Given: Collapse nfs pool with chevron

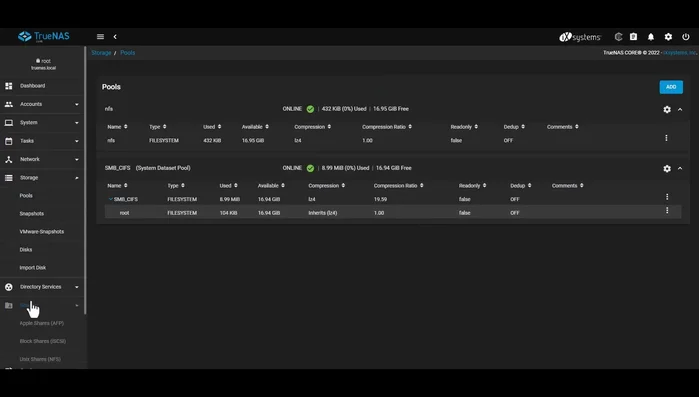Looking at the screenshot, I should point(680,109).
